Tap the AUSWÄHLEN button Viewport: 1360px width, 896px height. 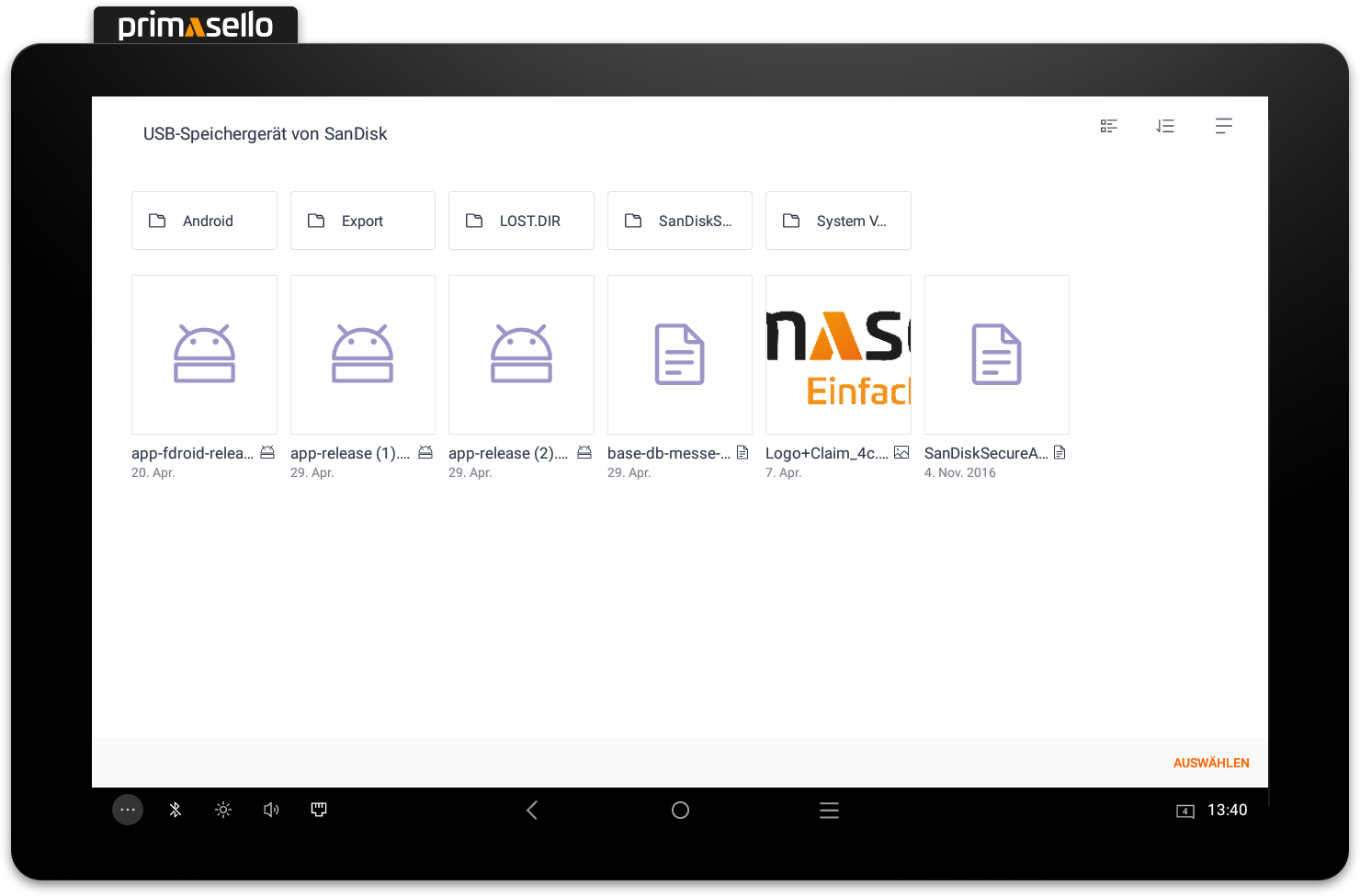click(1210, 763)
